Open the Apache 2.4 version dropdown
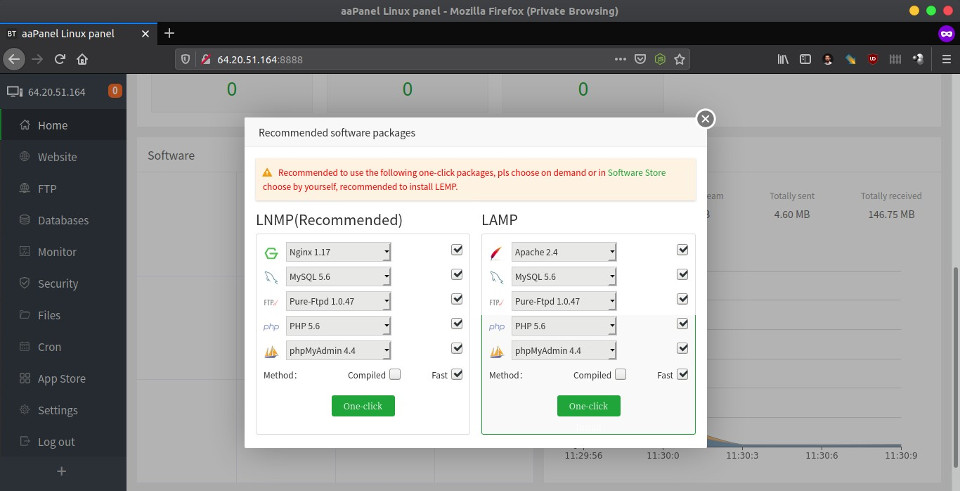This screenshot has width=960, height=491. pos(564,252)
